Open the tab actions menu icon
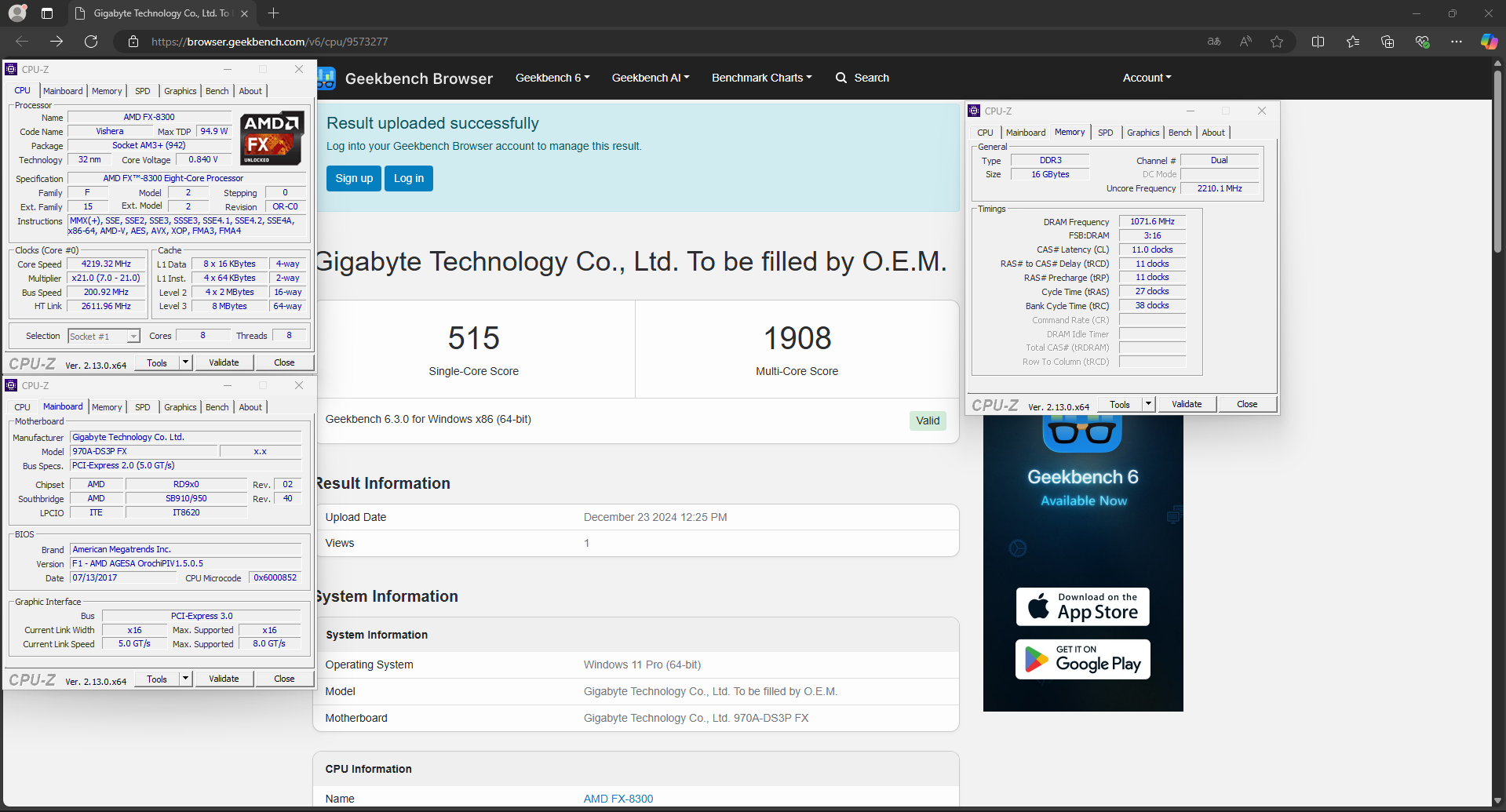Viewport: 1506px width, 812px height. (47, 13)
